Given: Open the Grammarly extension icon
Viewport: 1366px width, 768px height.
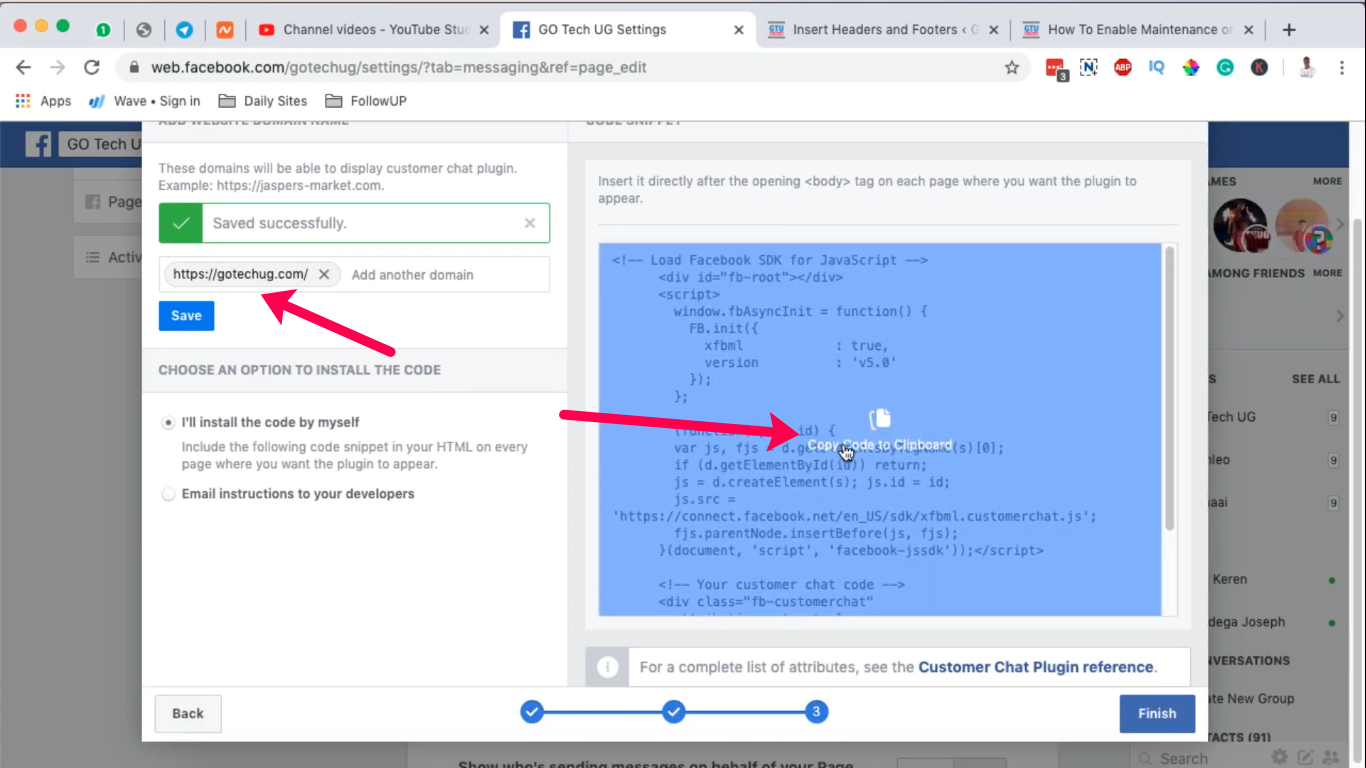Looking at the screenshot, I should (x=1225, y=68).
